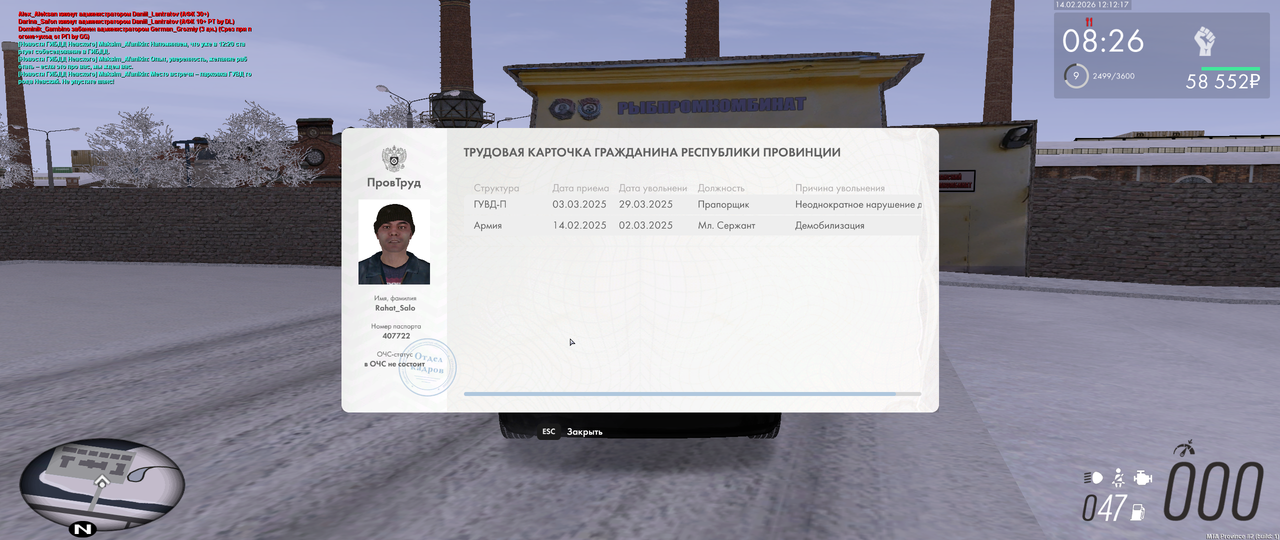Click passport number 407722
The image size is (1280, 540).
[396, 336]
